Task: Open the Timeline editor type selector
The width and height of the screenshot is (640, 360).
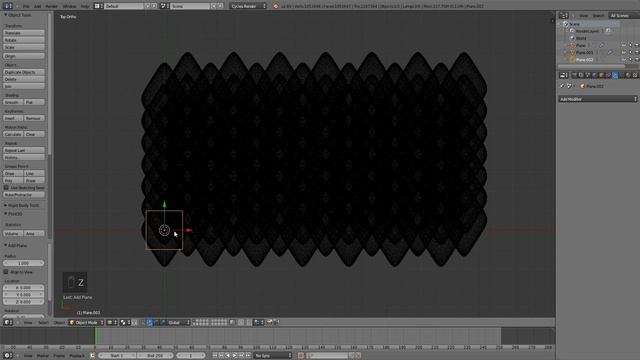Action: click(8, 356)
